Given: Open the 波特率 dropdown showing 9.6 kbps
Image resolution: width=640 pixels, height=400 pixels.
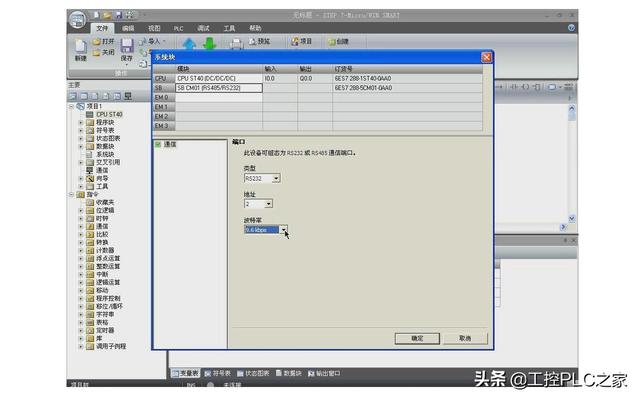Looking at the screenshot, I should [x=283, y=230].
